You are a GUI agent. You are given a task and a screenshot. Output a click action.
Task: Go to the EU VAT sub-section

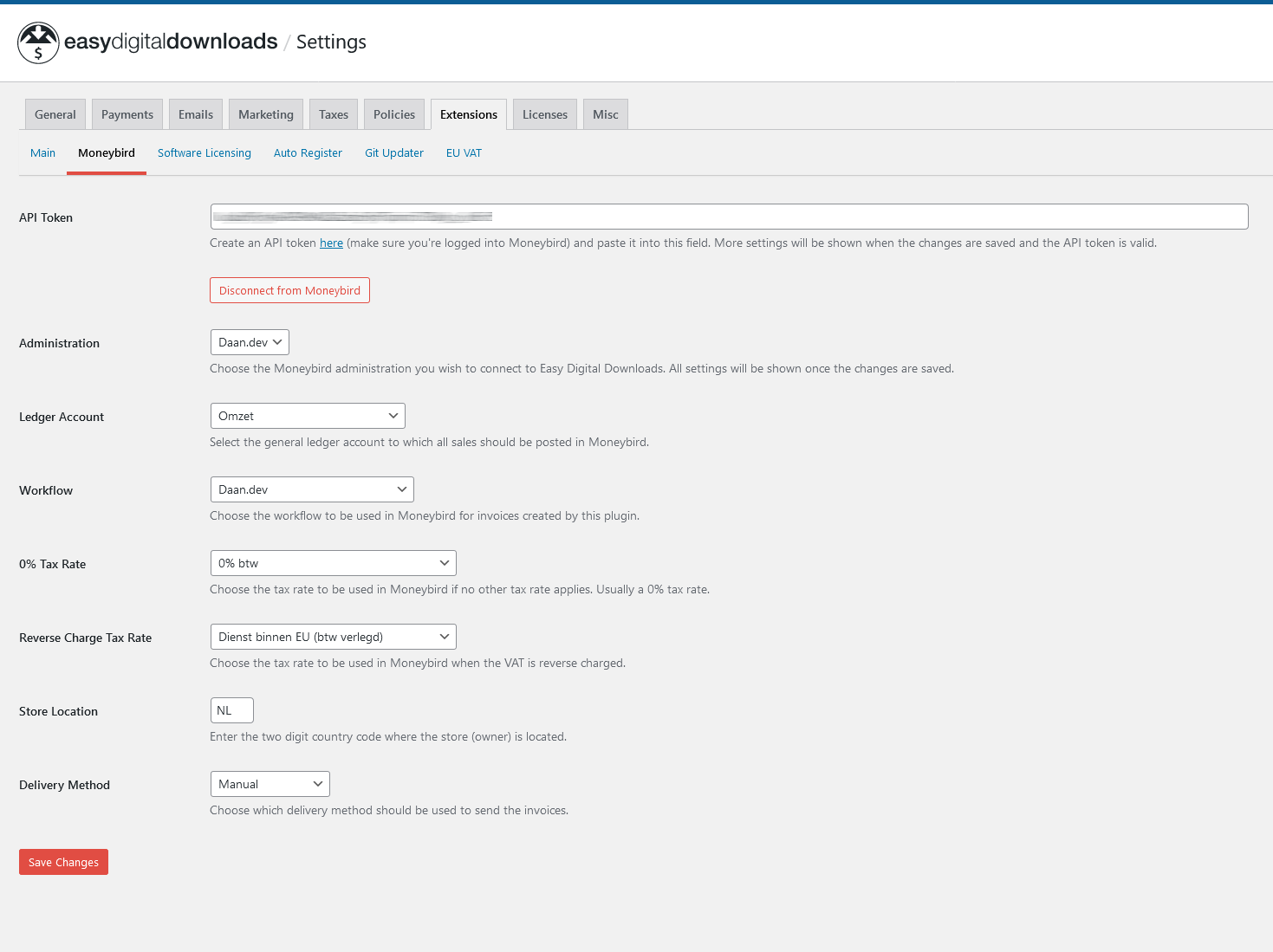coord(464,153)
